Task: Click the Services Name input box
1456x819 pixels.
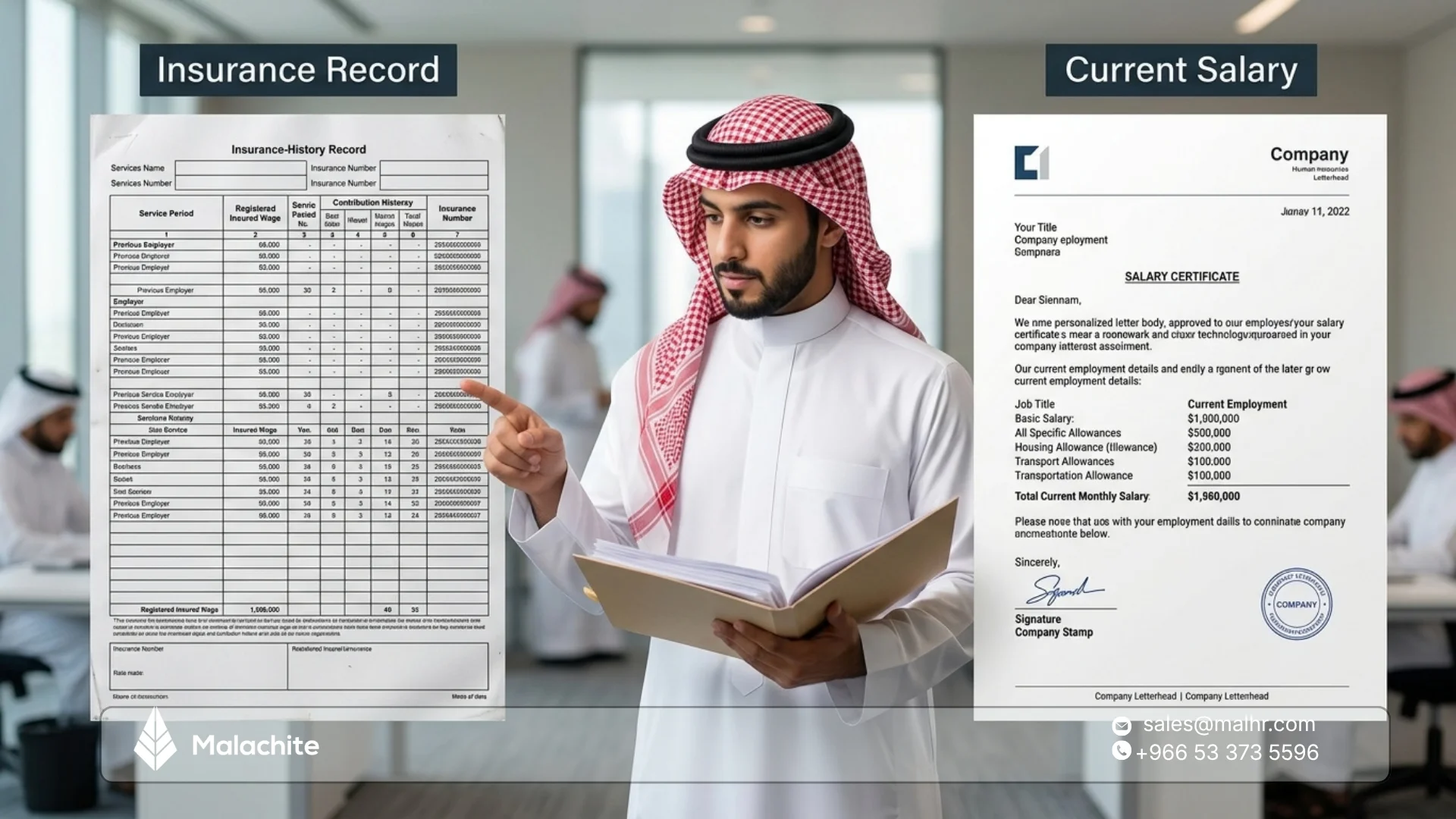Action: 240,168
